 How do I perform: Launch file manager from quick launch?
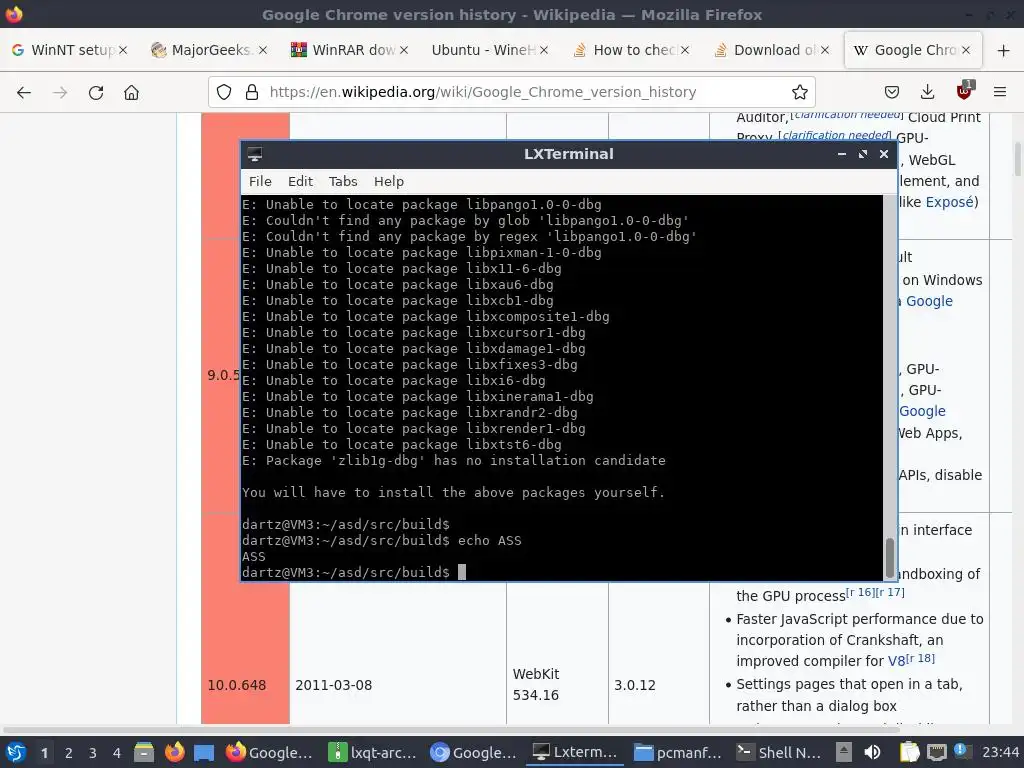point(144,752)
